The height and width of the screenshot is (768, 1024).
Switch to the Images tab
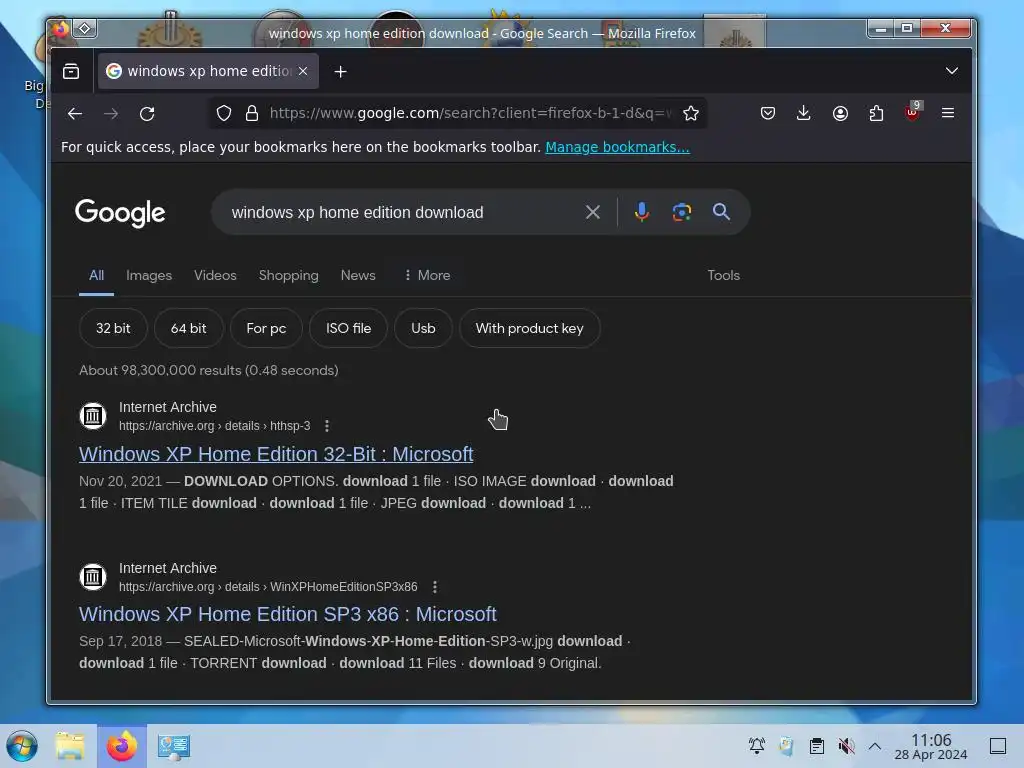(x=149, y=276)
